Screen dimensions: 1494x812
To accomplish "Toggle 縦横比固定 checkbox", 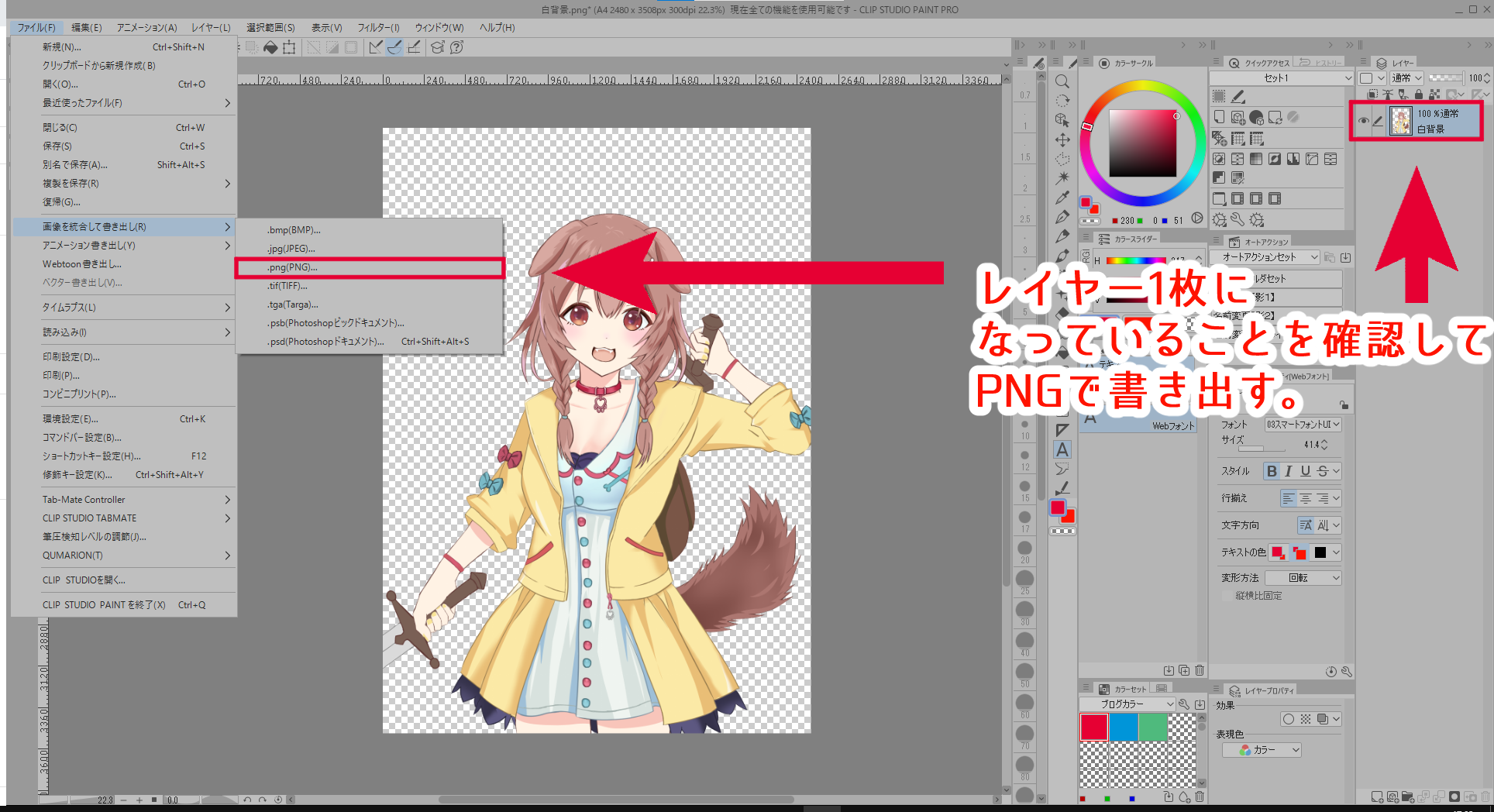I will click(x=1227, y=596).
